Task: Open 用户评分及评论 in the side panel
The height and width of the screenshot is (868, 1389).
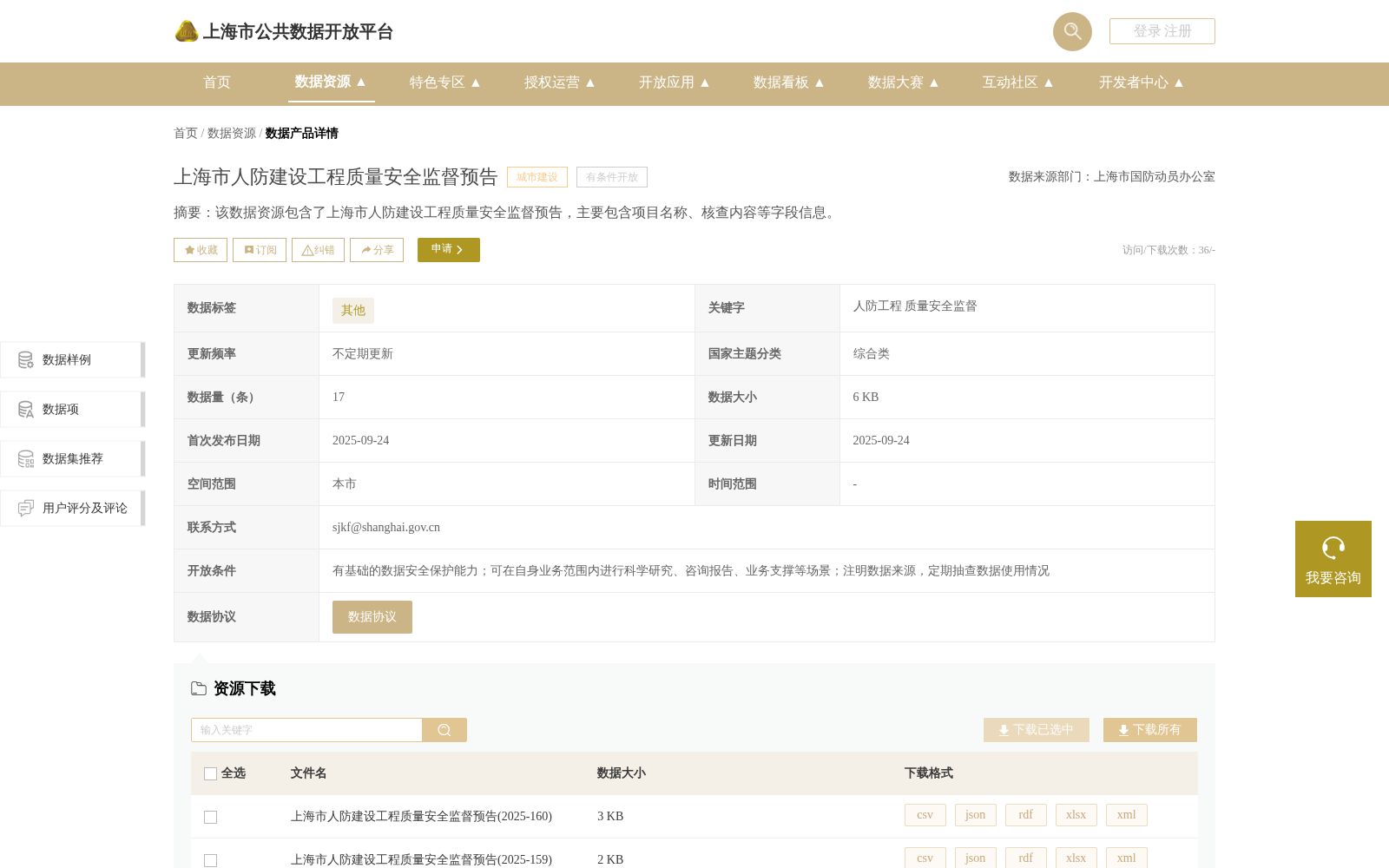Action: click(x=72, y=508)
